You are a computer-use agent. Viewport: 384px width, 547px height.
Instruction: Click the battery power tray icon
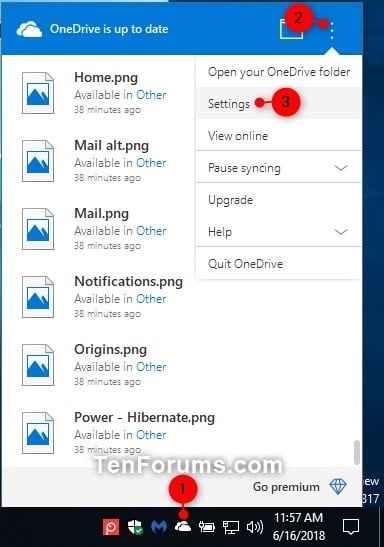(x=206, y=527)
